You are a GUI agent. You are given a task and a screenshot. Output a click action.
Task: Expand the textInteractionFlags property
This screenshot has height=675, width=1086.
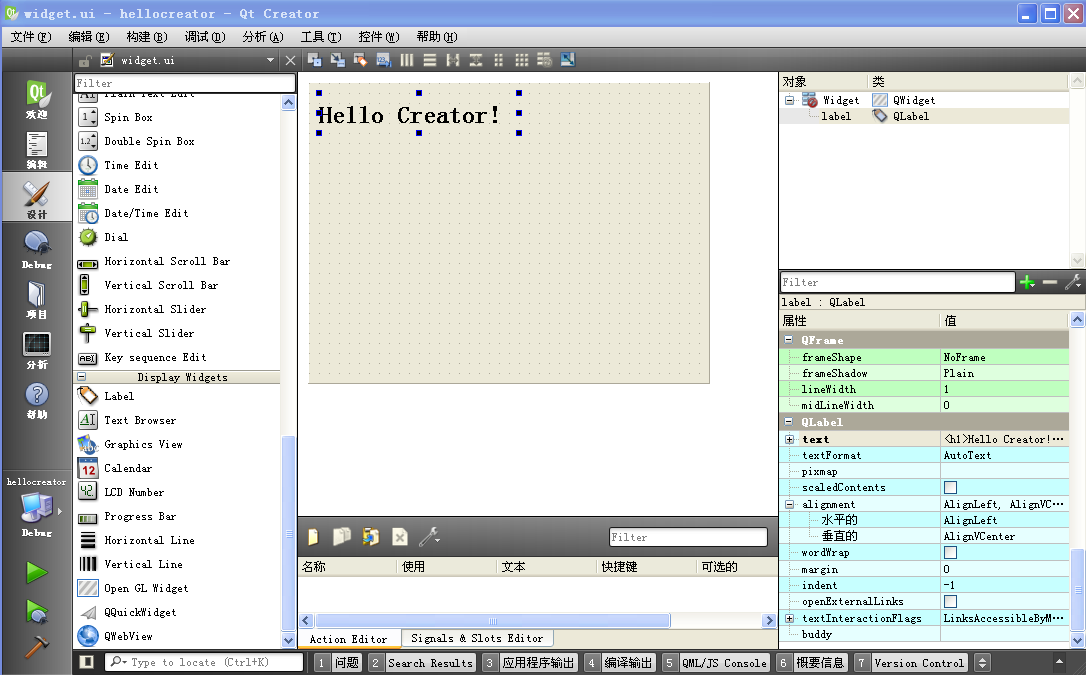point(789,618)
